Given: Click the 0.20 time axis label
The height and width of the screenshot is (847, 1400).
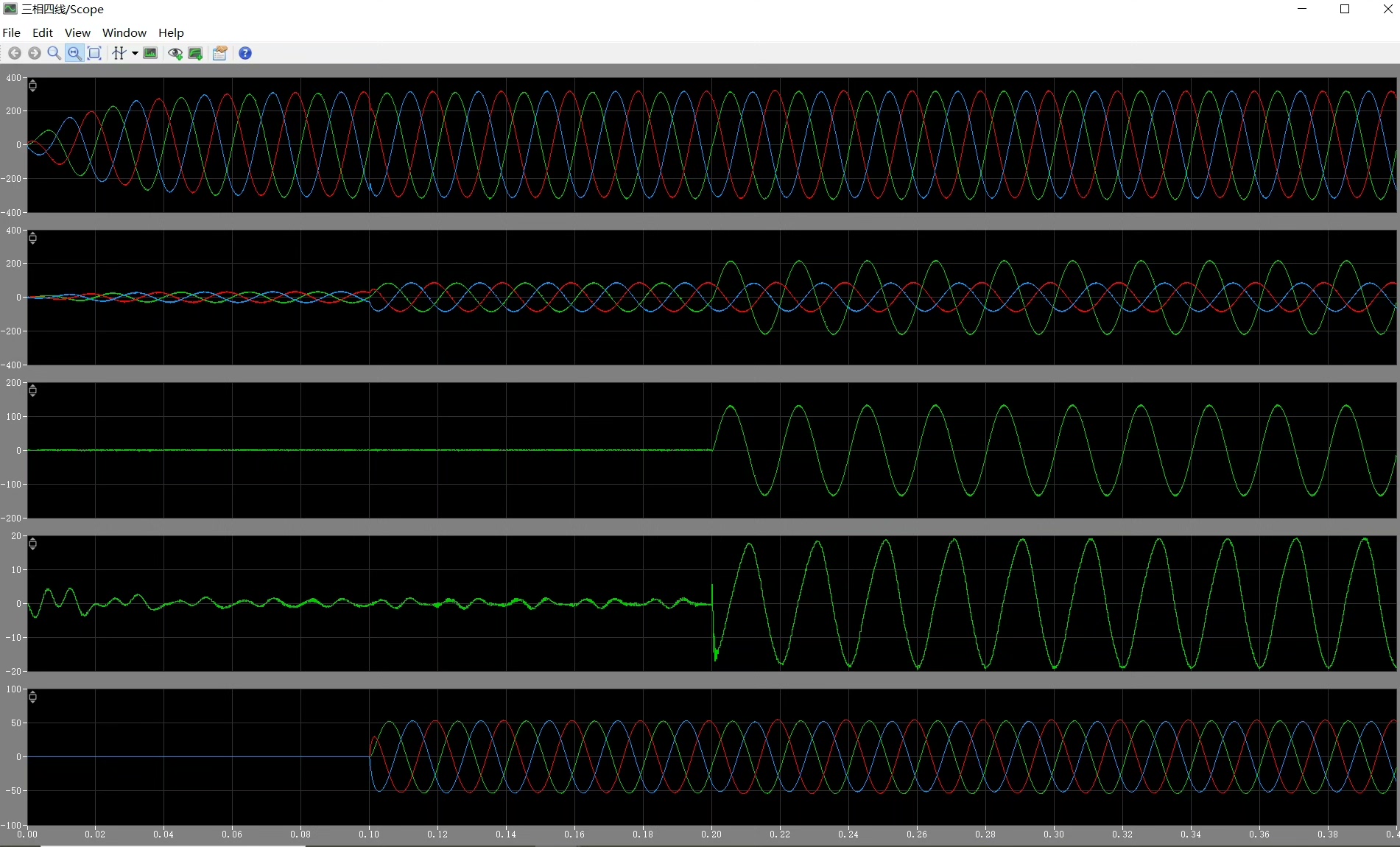Looking at the screenshot, I should click(x=711, y=834).
